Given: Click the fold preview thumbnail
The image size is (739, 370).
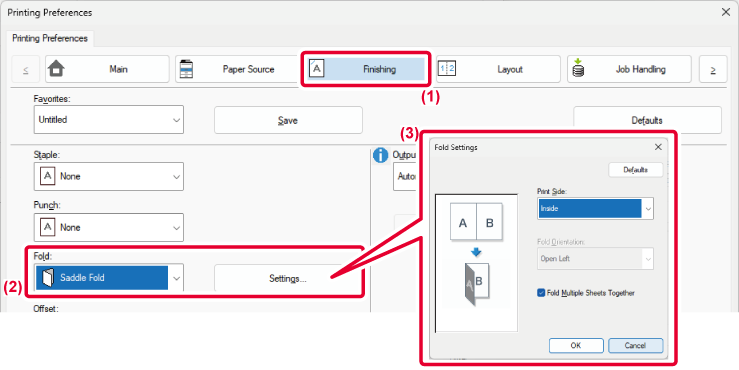Looking at the screenshot, I should tap(476, 263).
